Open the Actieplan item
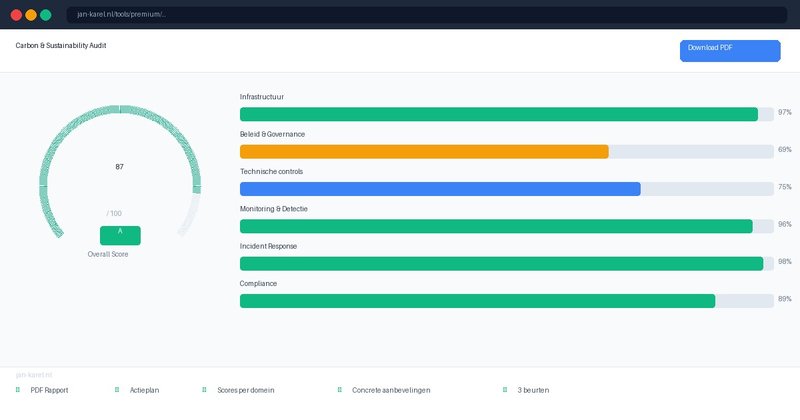 pos(144,390)
